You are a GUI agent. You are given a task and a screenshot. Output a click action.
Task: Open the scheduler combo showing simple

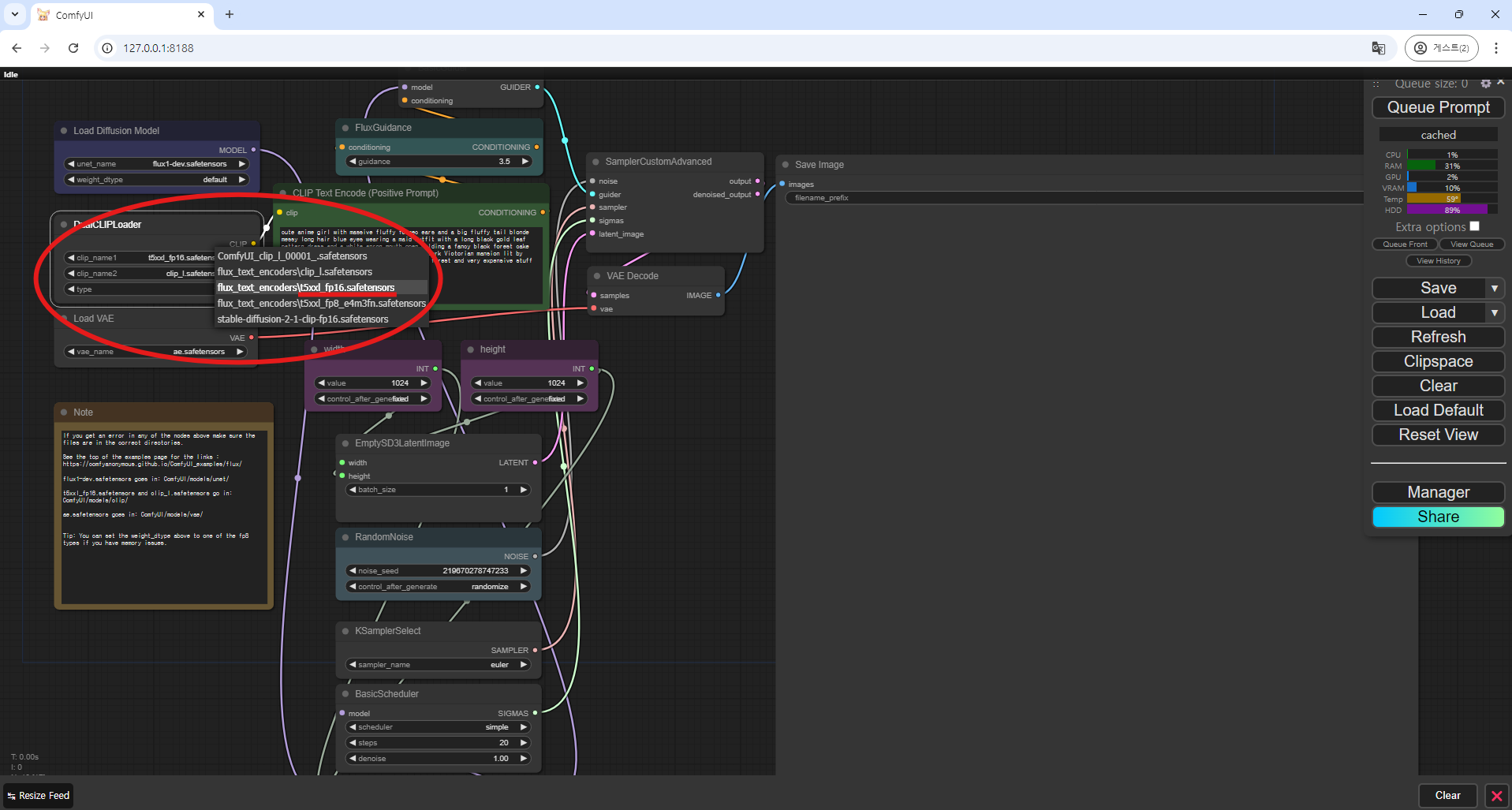(438, 727)
